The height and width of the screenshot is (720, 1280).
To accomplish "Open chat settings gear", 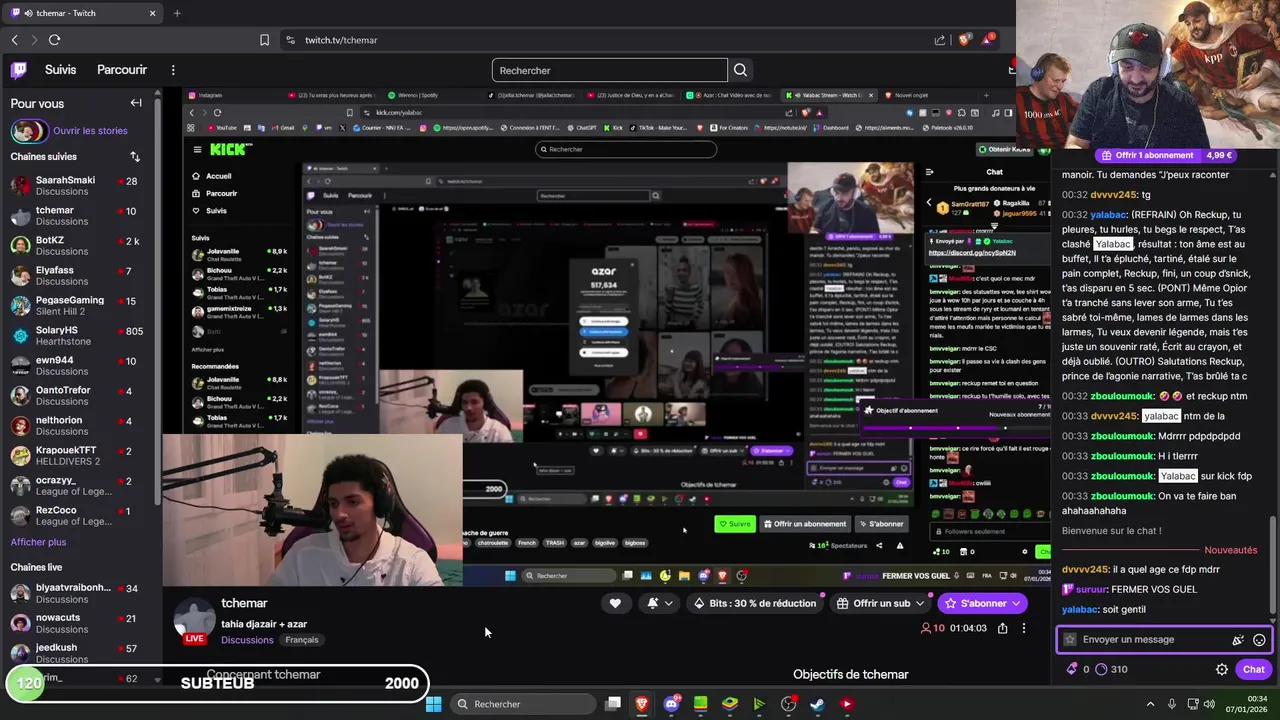I will click(1222, 669).
